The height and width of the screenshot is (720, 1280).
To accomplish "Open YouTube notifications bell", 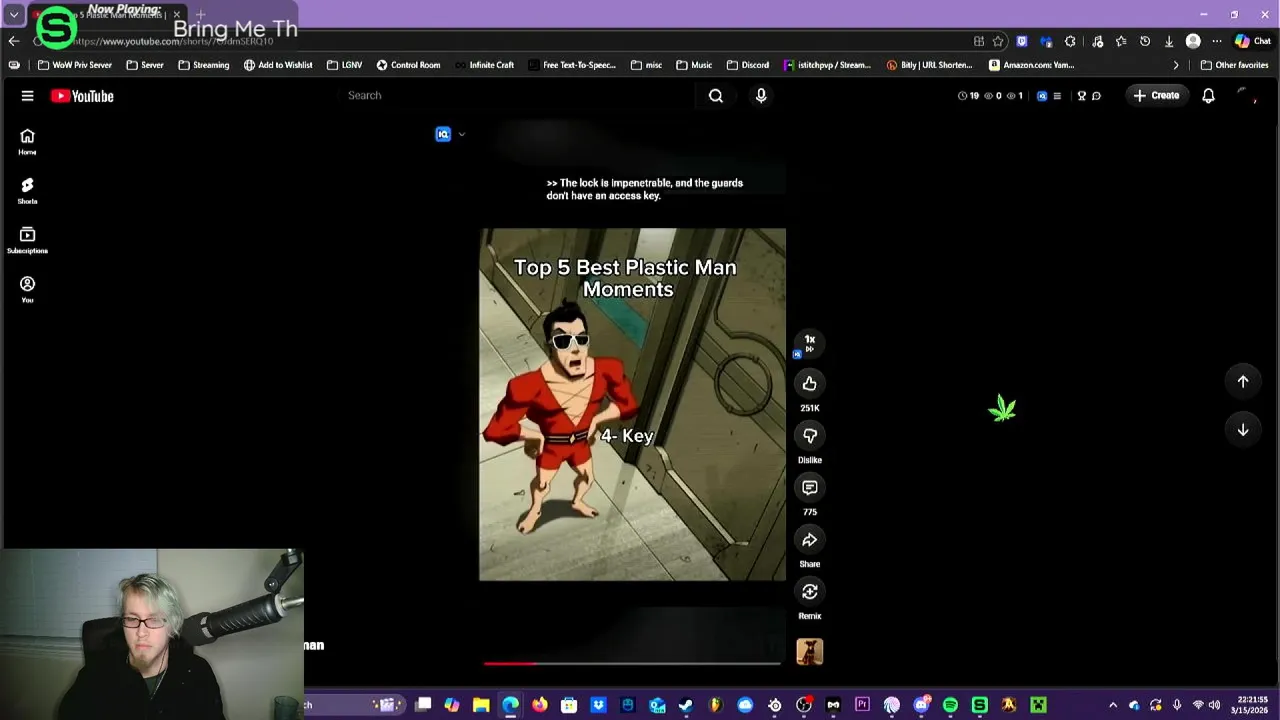I will coord(1208,96).
